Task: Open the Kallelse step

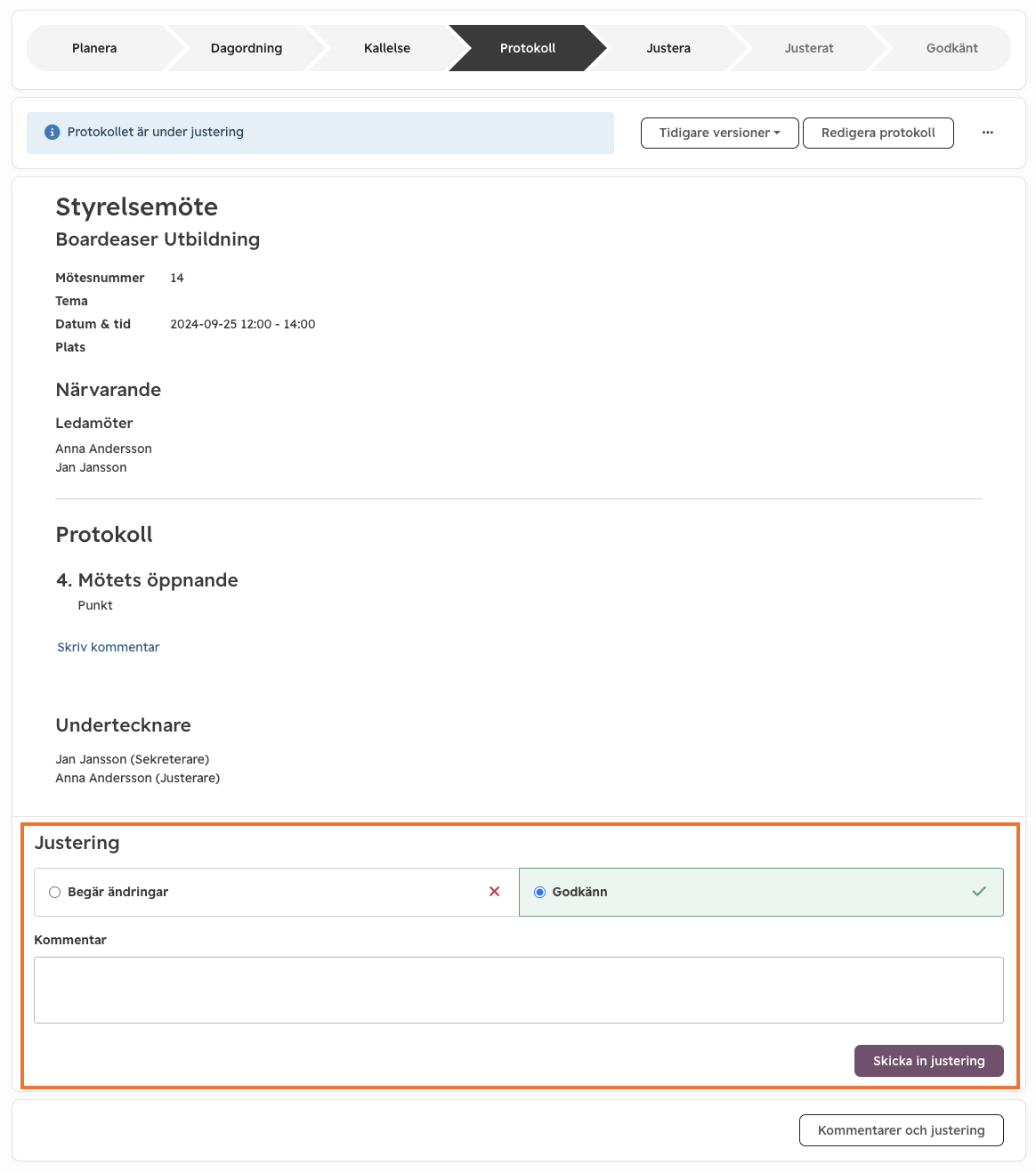Action: pos(387,48)
